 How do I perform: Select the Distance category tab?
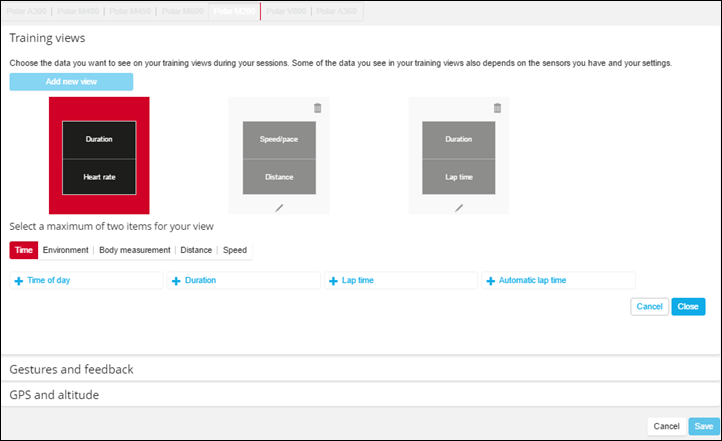(196, 250)
